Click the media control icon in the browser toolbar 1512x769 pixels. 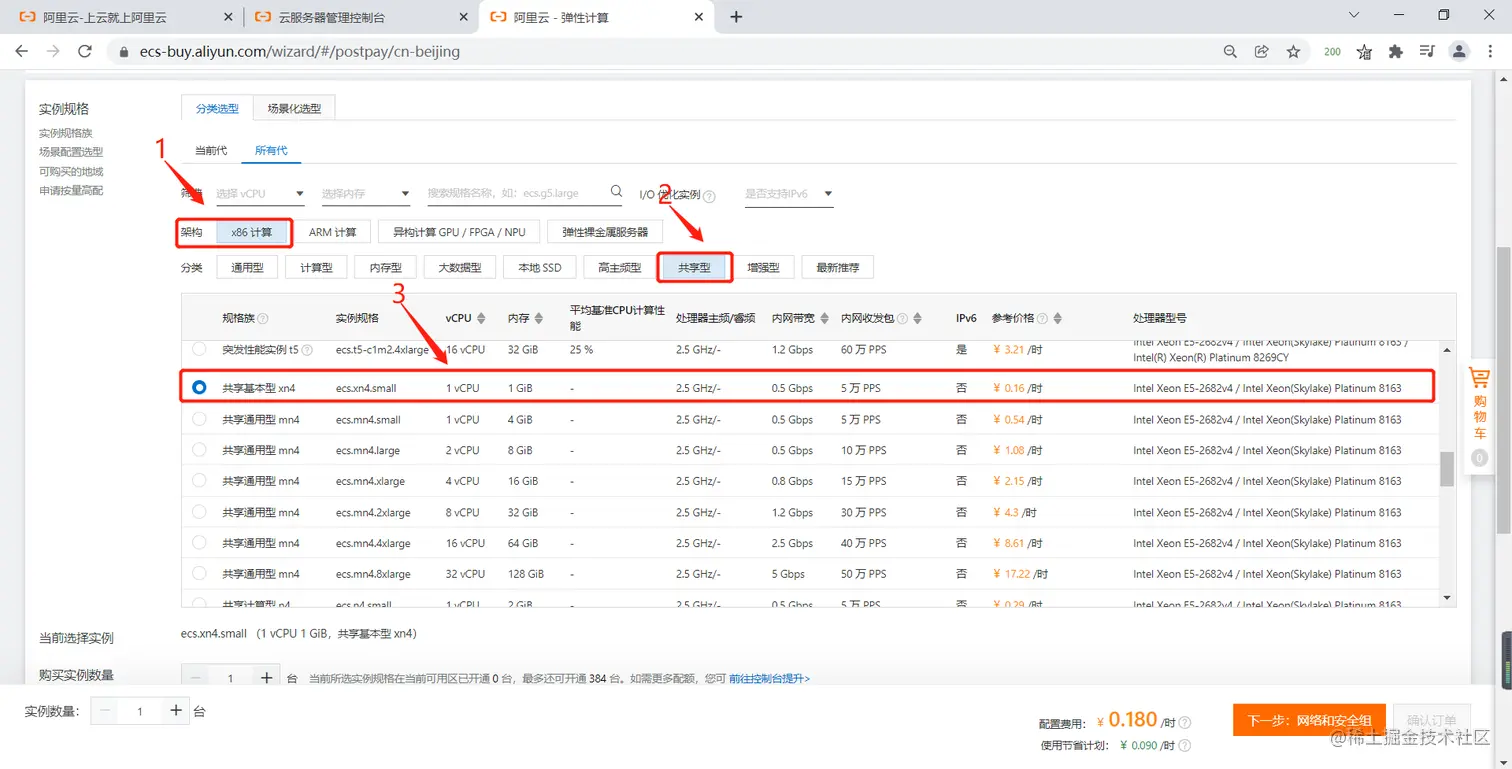[1427, 51]
